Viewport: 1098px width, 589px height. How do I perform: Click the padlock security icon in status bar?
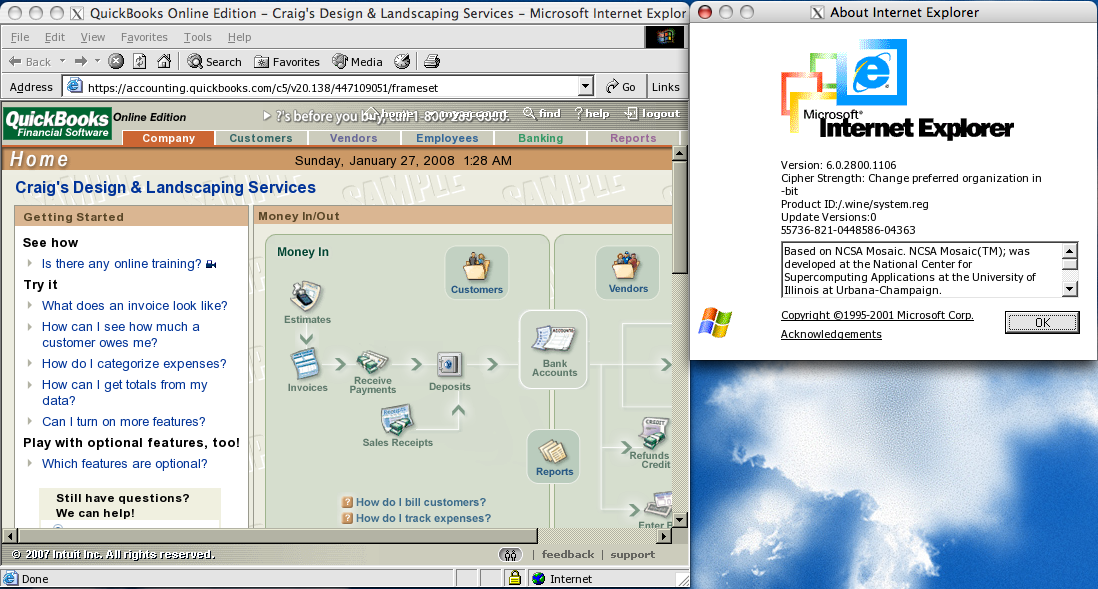coord(515,578)
